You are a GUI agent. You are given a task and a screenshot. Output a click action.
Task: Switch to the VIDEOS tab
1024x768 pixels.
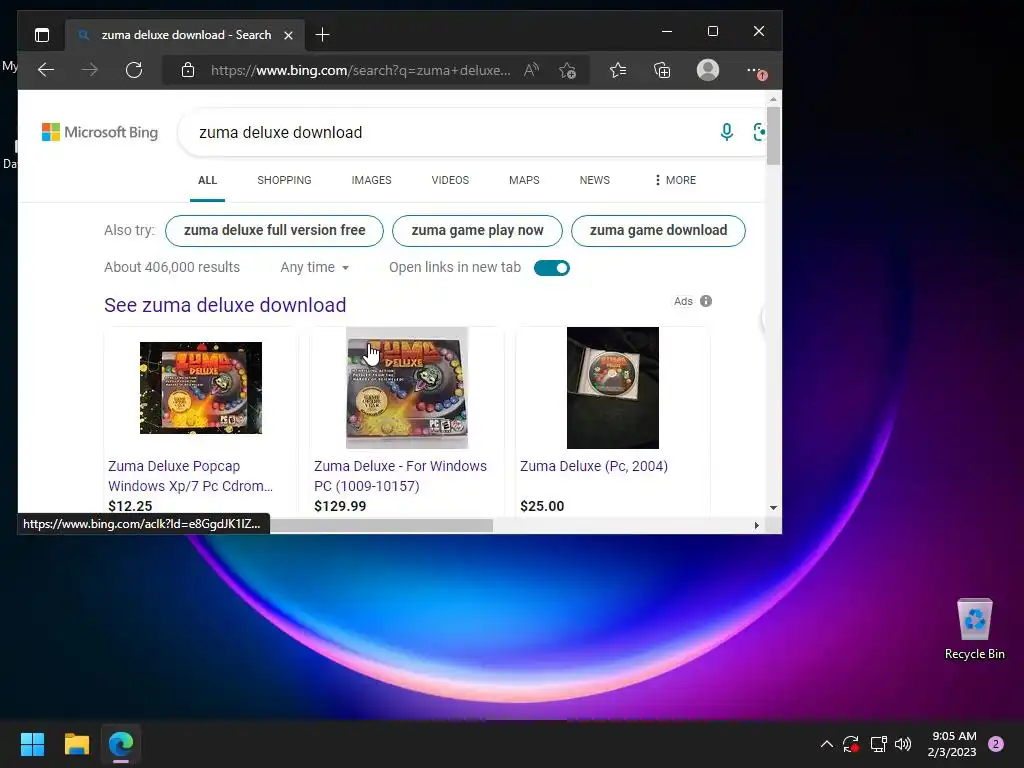(450, 180)
